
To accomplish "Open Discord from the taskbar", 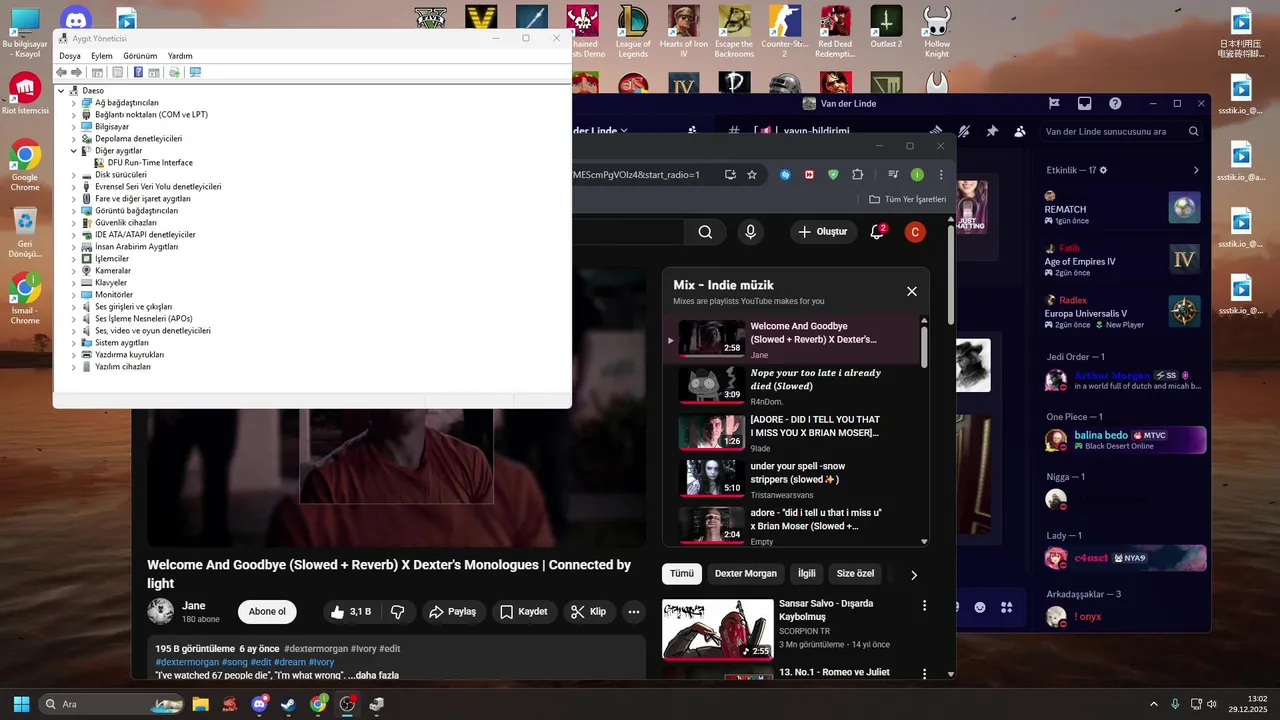I will 259,704.
